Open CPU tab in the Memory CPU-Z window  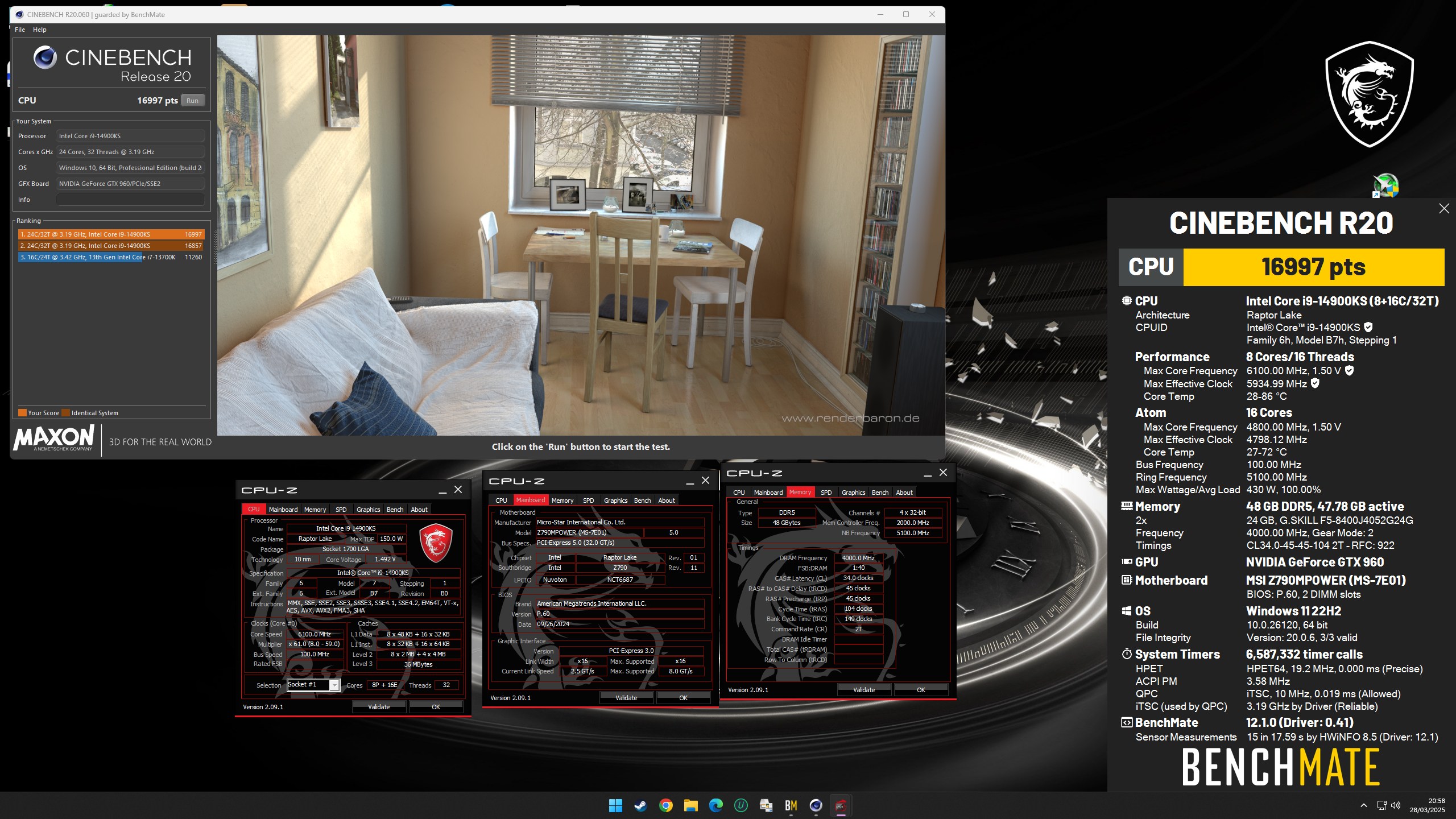pos(739,493)
